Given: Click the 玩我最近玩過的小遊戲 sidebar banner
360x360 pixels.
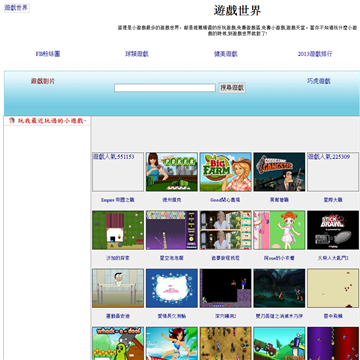Looking at the screenshot, I should point(47,121).
